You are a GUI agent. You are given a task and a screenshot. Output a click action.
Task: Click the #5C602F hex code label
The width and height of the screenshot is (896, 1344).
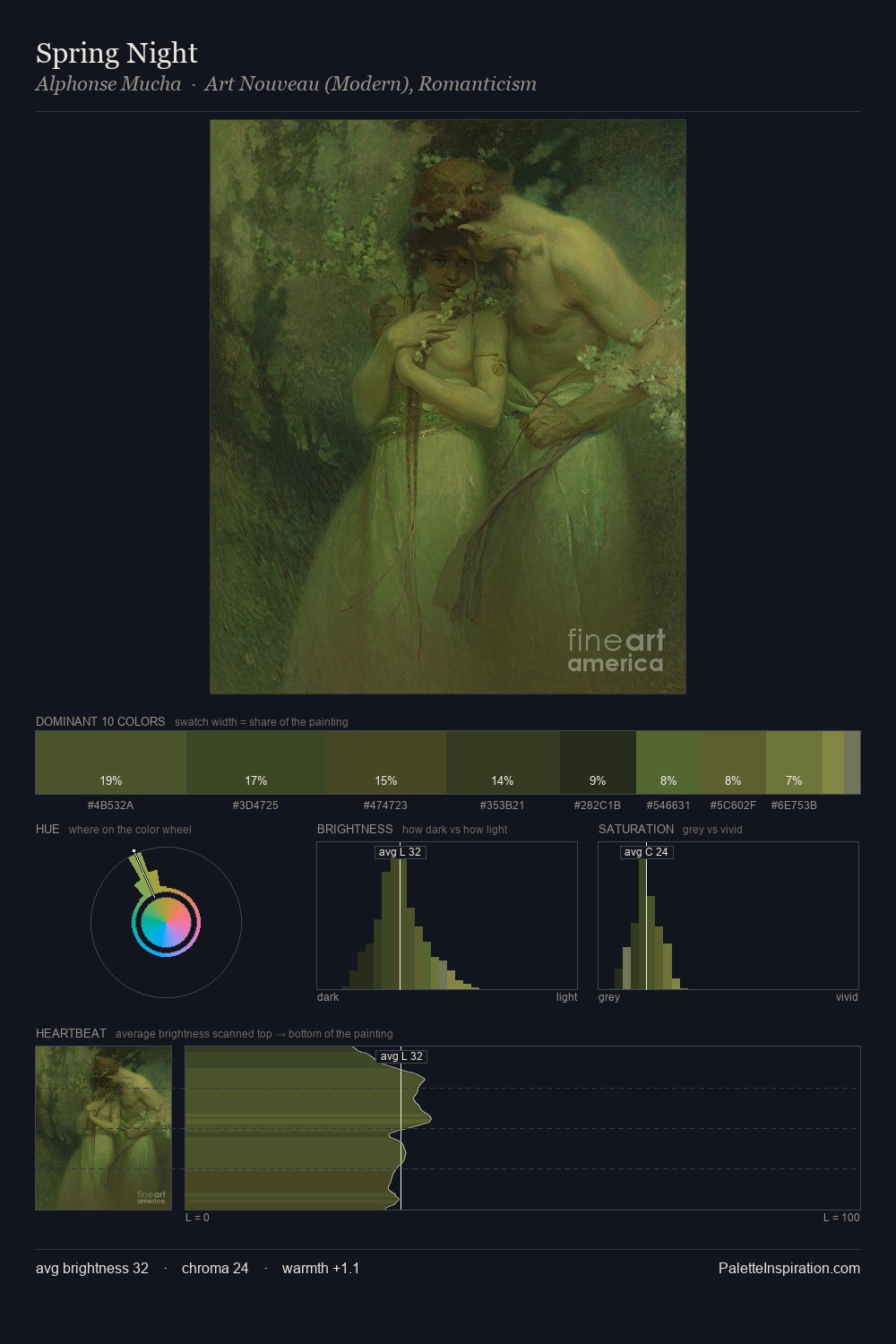pyautogui.click(x=733, y=806)
